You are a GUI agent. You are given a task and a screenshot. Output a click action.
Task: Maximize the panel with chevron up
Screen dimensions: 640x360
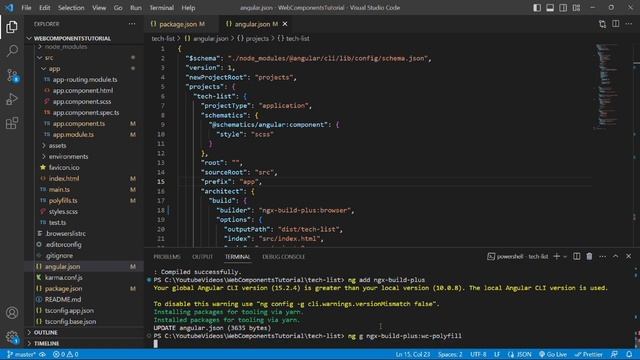(616, 256)
